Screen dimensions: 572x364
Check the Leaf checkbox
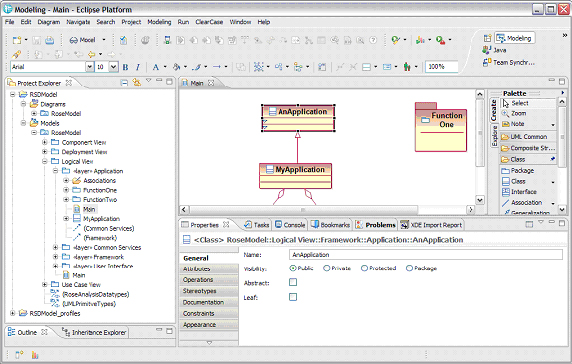pyautogui.click(x=293, y=297)
